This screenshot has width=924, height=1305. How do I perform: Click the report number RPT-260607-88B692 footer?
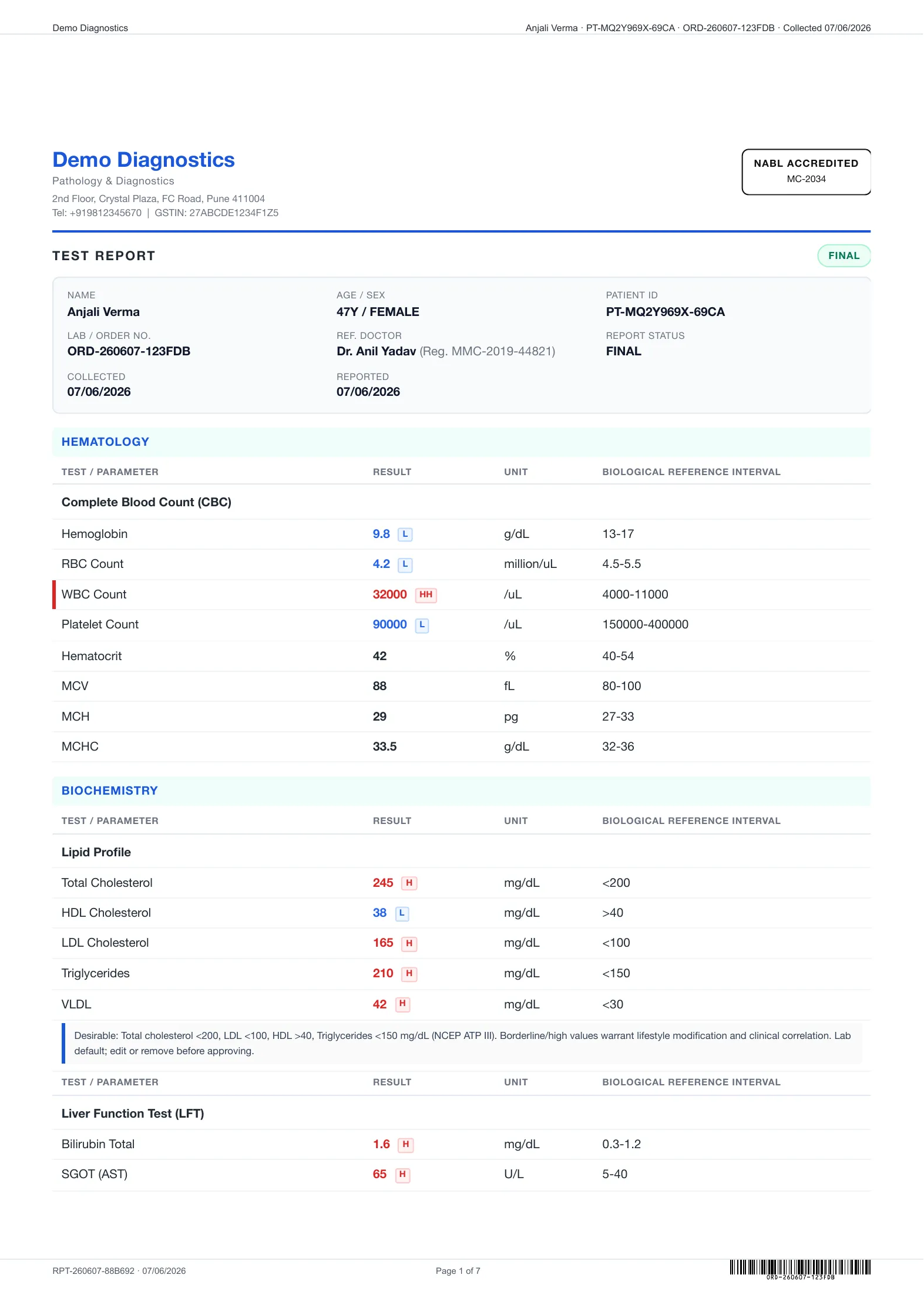(93, 1270)
